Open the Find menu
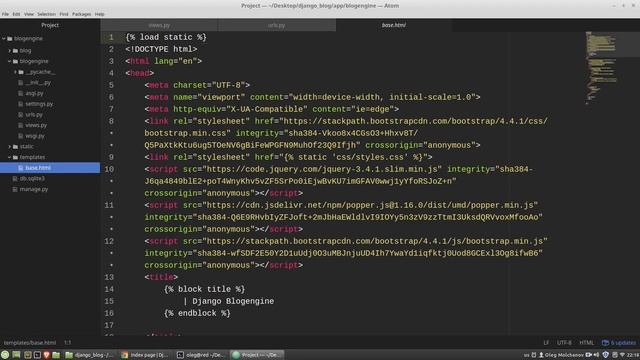 point(64,14)
